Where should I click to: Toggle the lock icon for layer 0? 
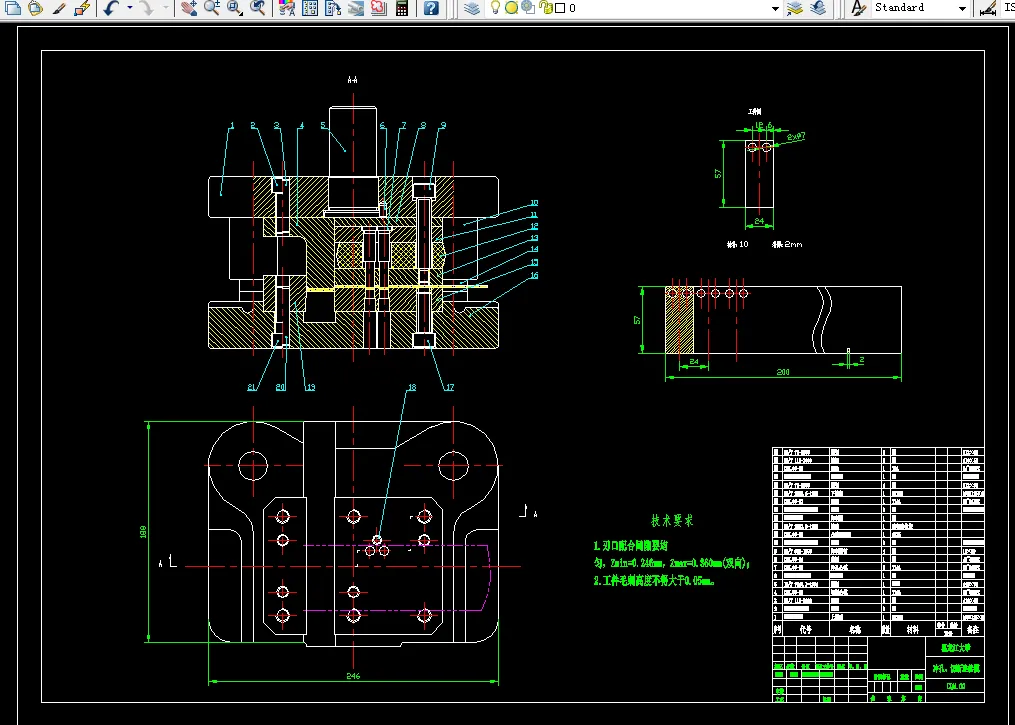pos(544,8)
